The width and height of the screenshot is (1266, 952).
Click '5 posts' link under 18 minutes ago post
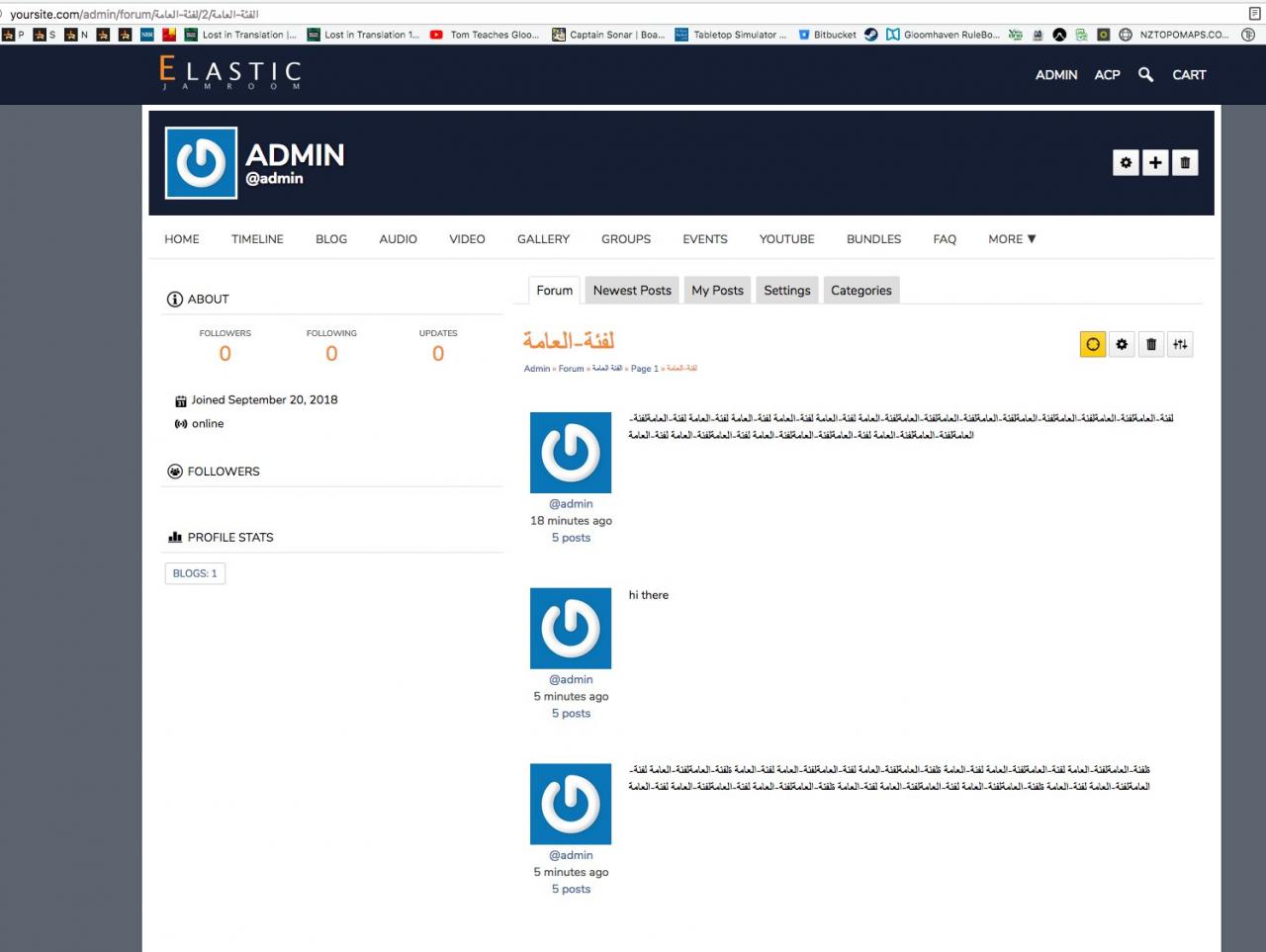tap(571, 538)
